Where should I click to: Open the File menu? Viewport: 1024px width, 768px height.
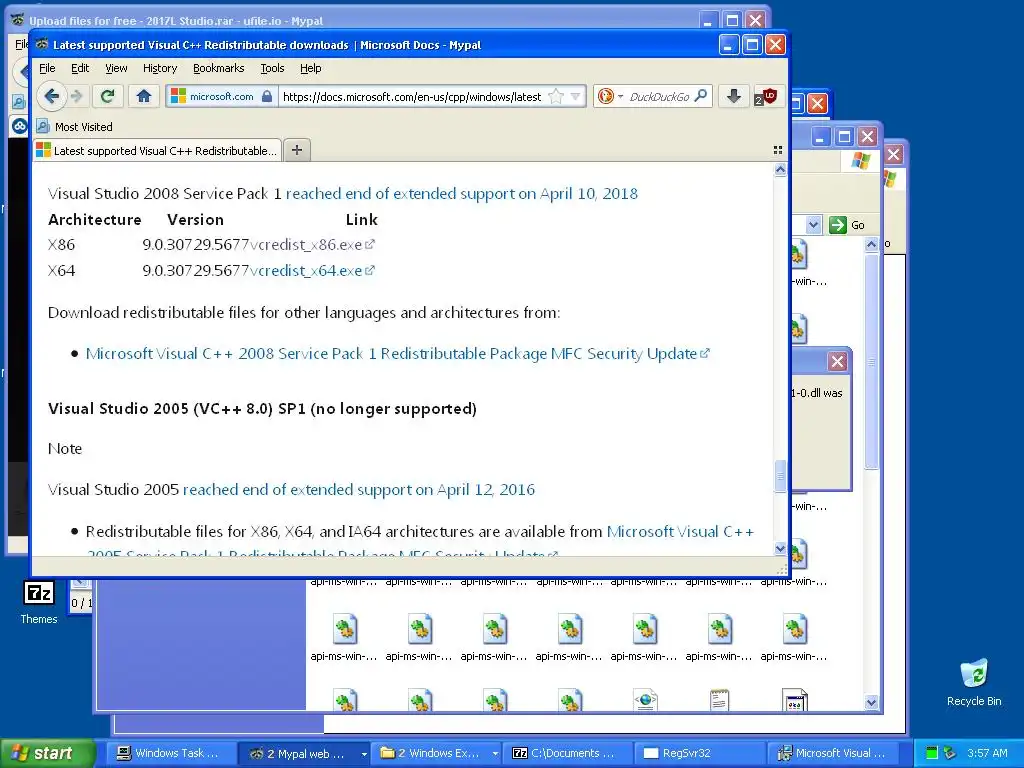[47, 68]
